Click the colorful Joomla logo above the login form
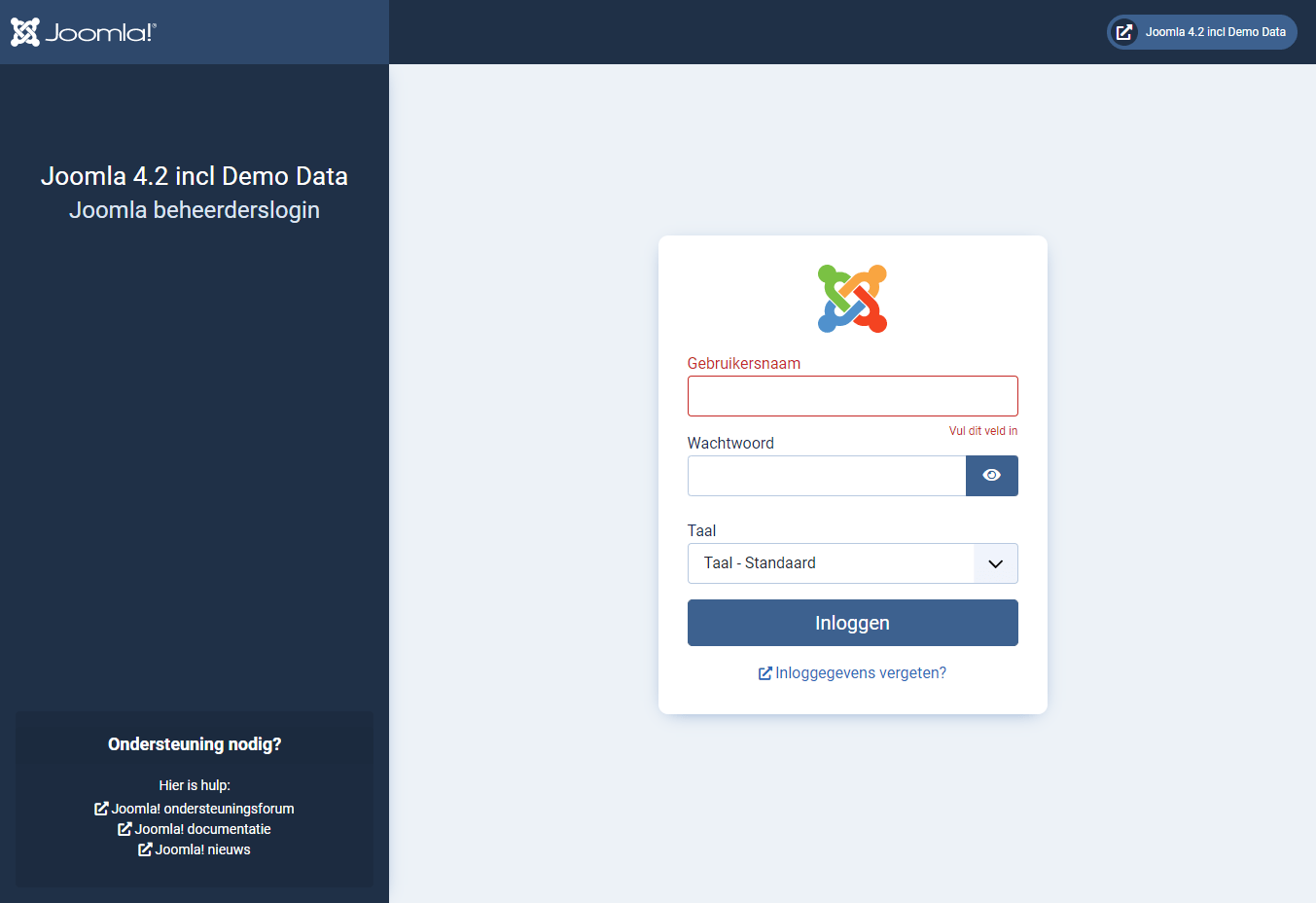 point(852,298)
